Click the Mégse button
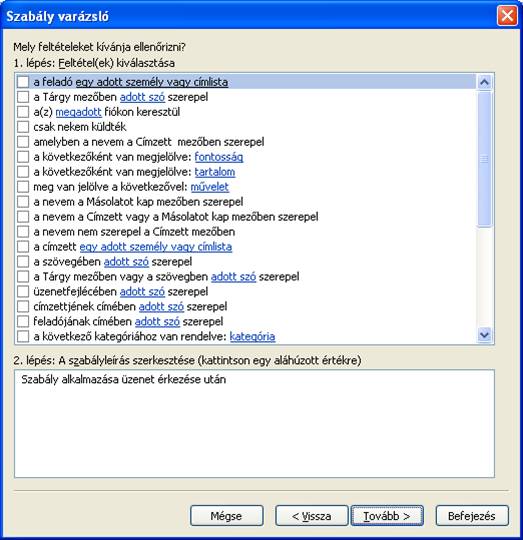The width and height of the screenshot is (523, 540). point(227,516)
